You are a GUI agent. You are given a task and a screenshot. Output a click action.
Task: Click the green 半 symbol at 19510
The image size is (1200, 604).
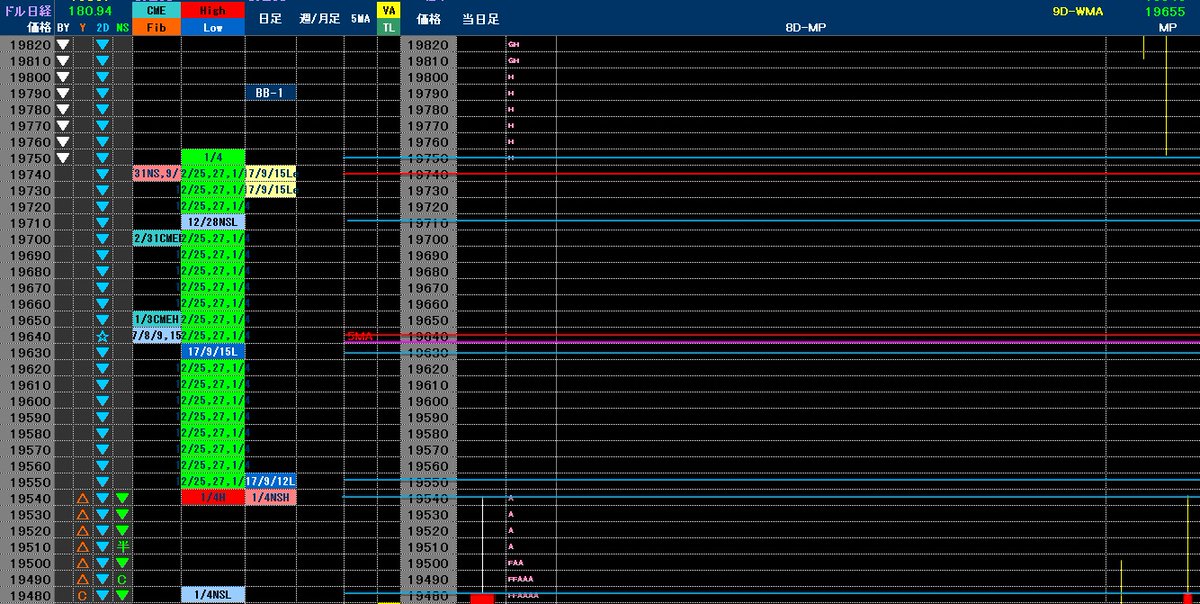pos(122,547)
